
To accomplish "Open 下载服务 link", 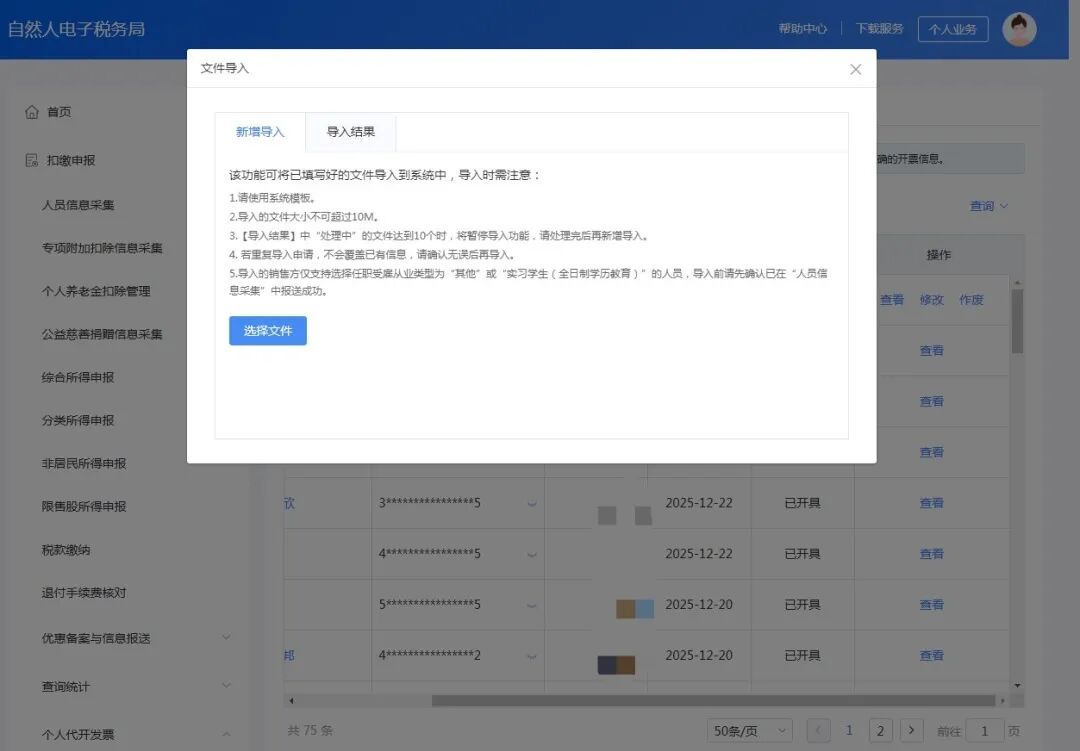I will point(879,29).
